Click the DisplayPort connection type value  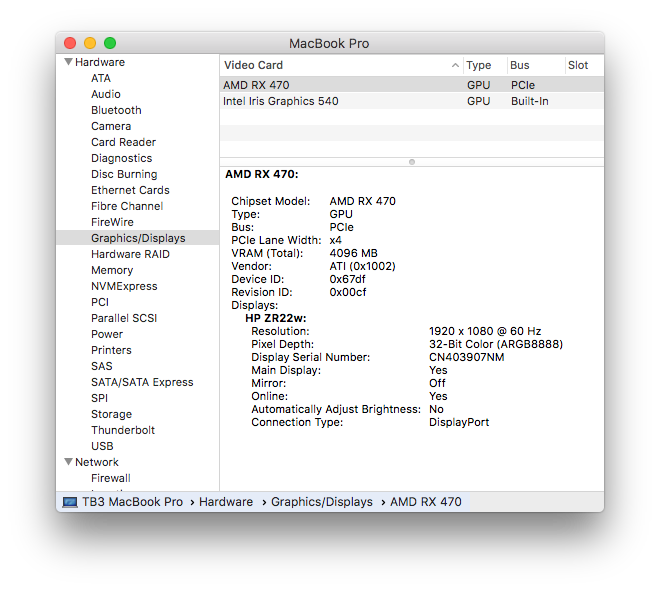click(x=459, y=422)
